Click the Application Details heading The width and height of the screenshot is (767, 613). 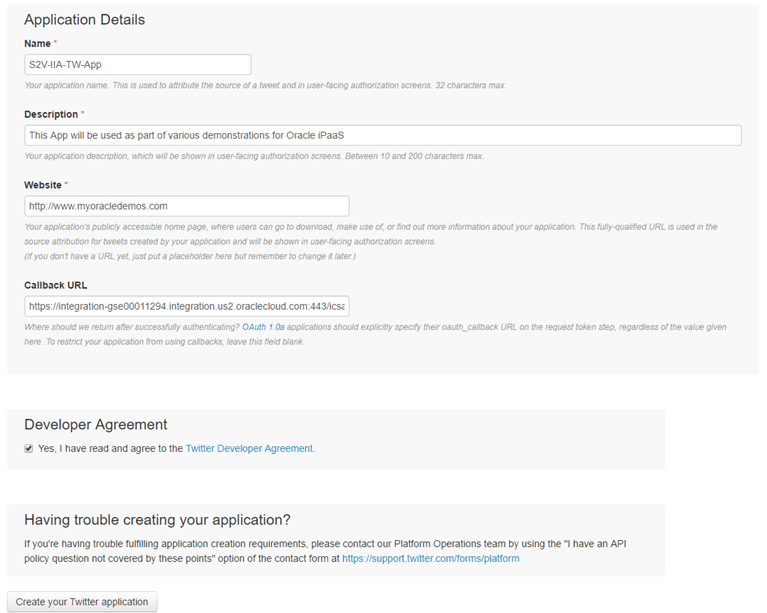84,20
